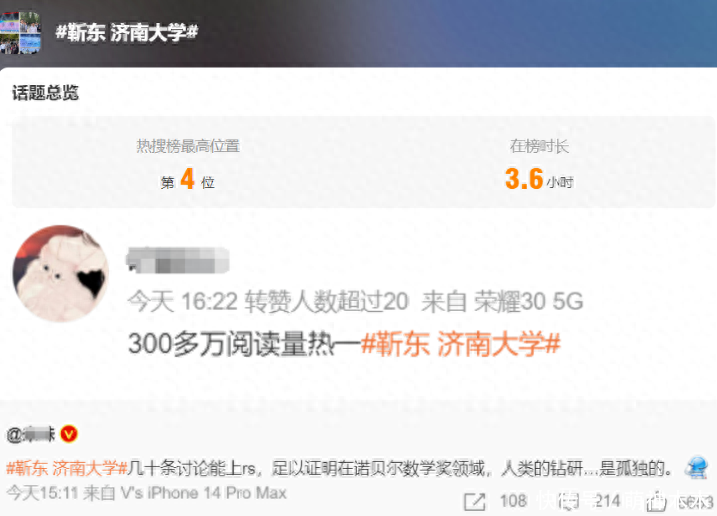Click the 今天 16:22 timestamp
This screenshot has height=516, width=717.
pos(182,301)
